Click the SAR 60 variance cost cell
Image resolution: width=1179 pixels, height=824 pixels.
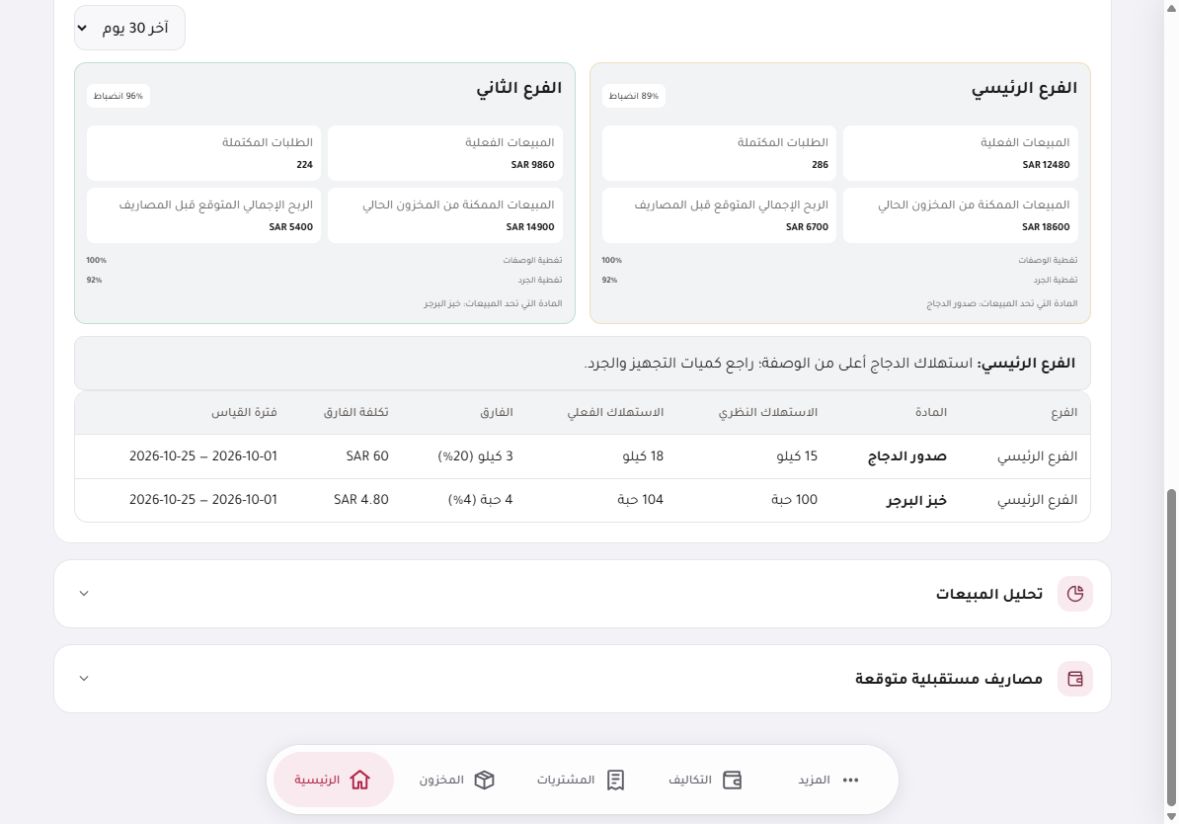point(367,456)
